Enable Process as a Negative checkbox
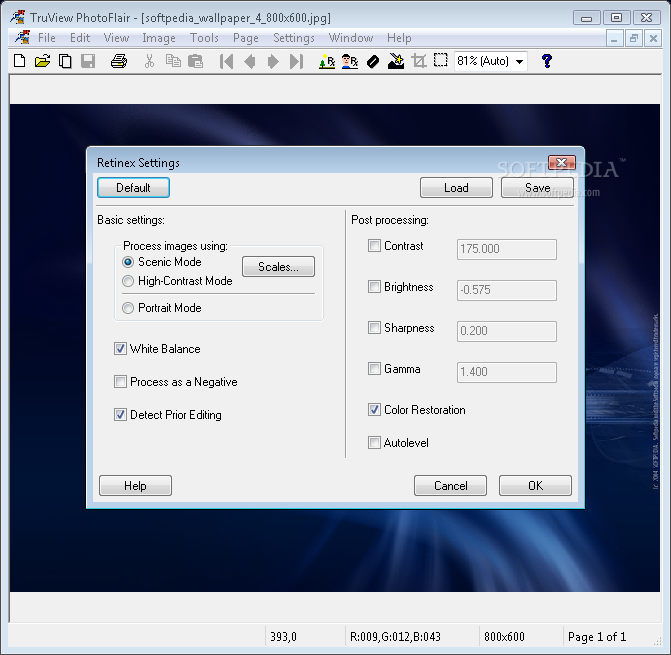The image size is (671, 655). 120,382
